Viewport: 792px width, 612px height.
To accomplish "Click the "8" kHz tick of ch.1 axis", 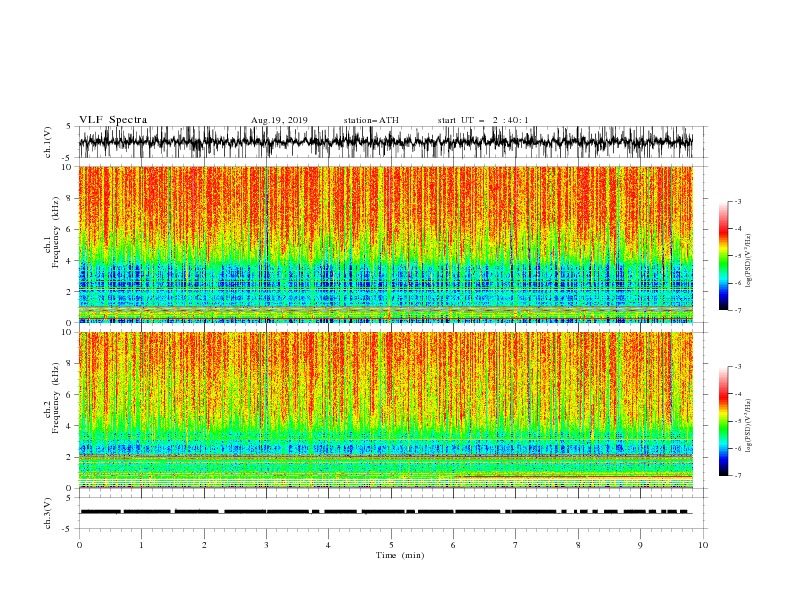I will pos(69,198).
